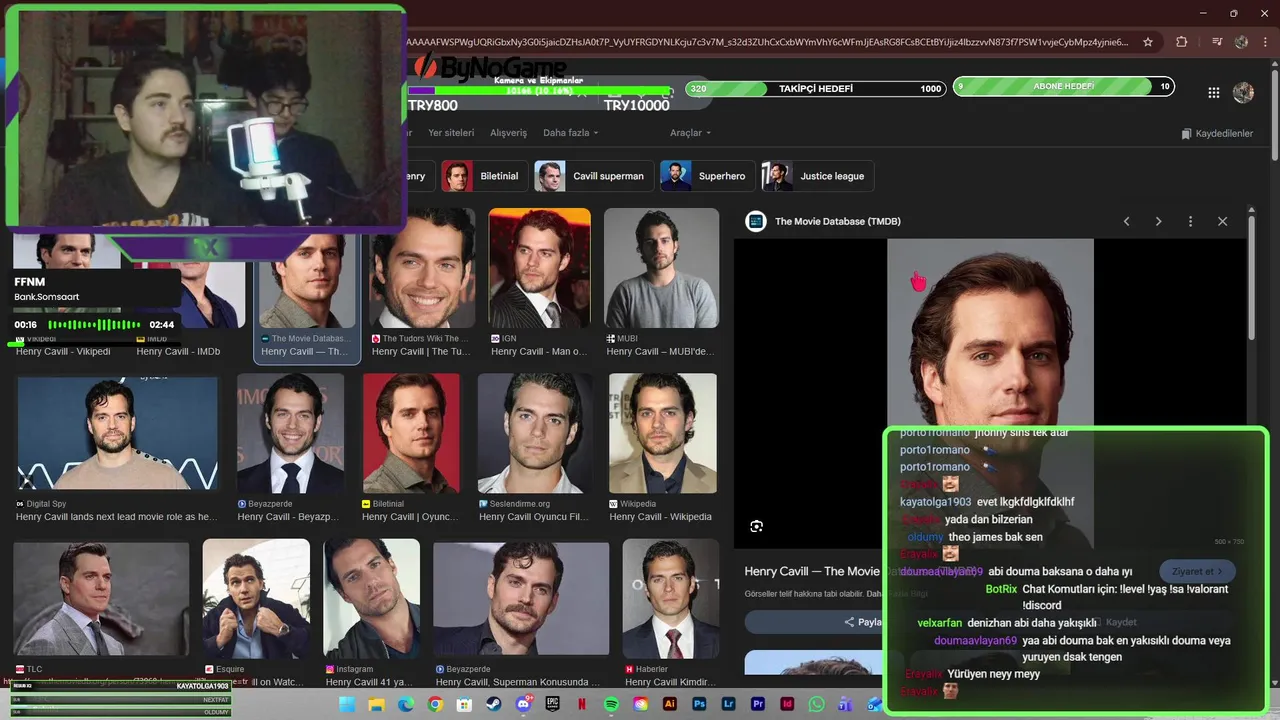
Task: Switch to Google Chrome taskbar icon
Action: (x=435, y=705)
